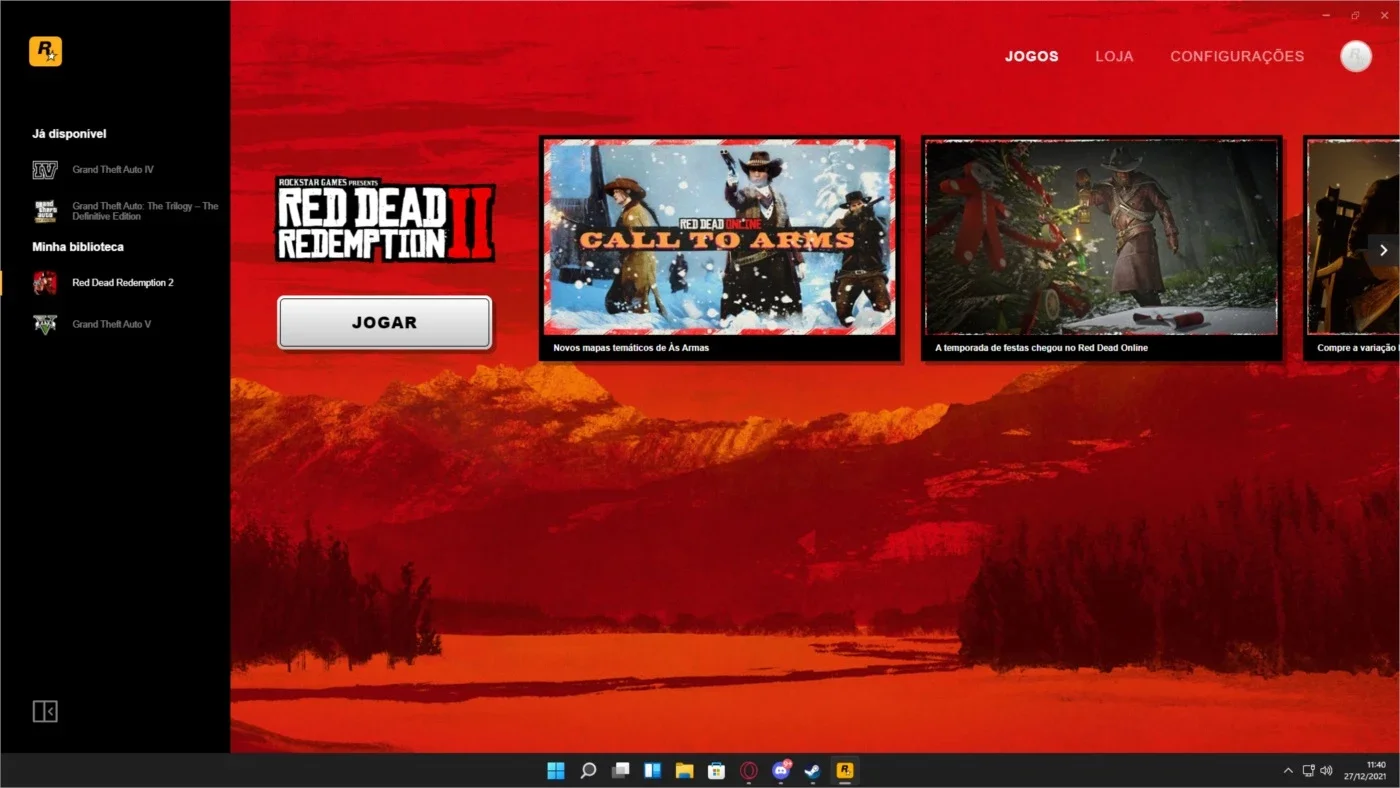This screenshot has width=1400, height=788.
Task: Select 'Red Dead Redemption 2' library entry text
Action: (x=123, y=283)
